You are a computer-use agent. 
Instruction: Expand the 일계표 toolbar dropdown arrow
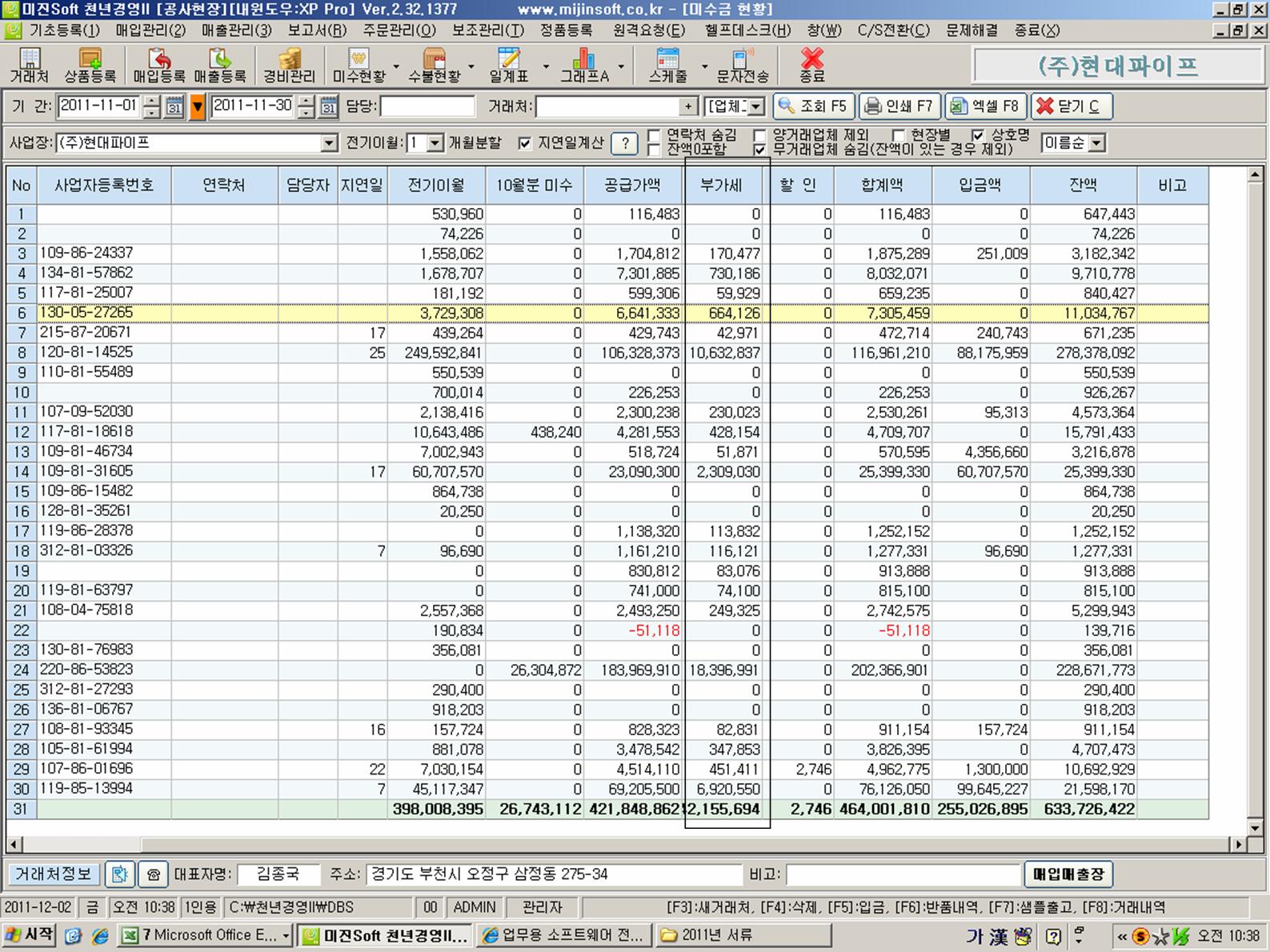tap(546, 66)
